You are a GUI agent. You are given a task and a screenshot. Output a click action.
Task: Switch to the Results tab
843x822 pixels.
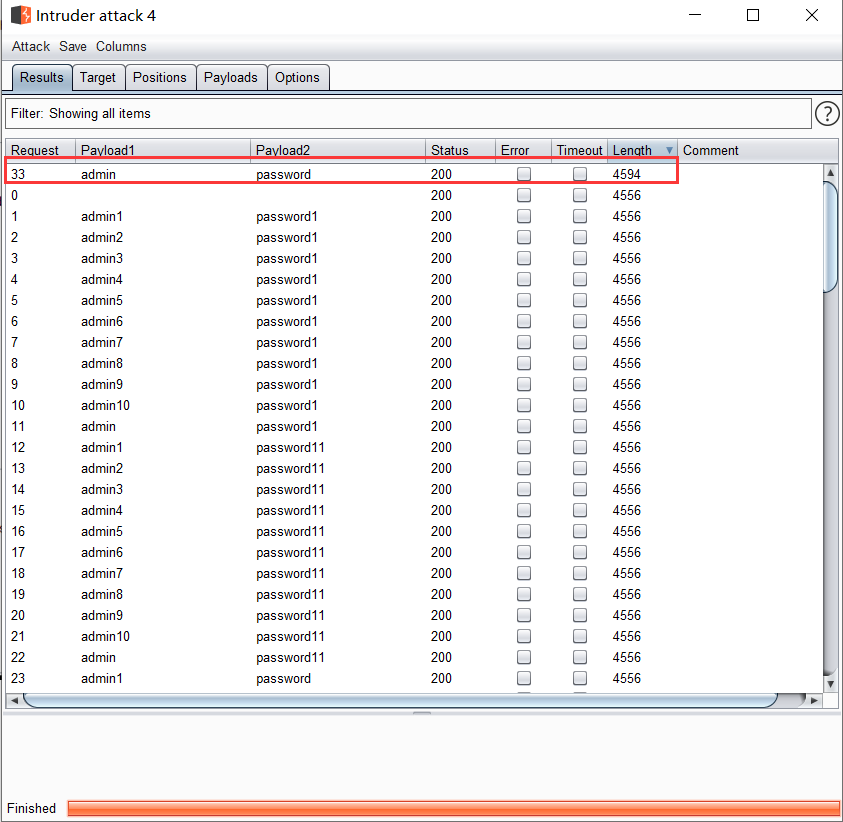41,77
